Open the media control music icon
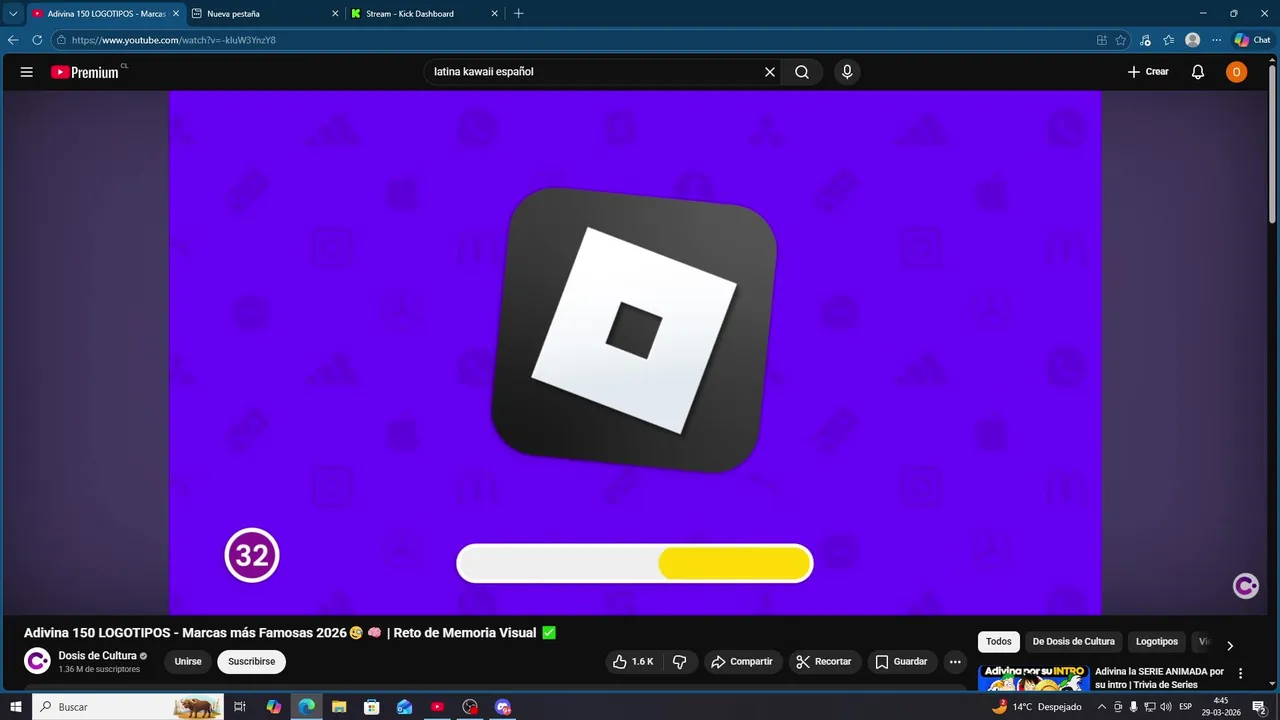 1146,40
